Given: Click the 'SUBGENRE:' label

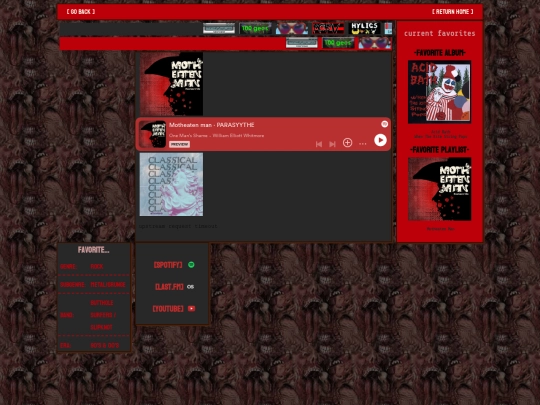Looking at the screenshot, I should tap(72, 285).
